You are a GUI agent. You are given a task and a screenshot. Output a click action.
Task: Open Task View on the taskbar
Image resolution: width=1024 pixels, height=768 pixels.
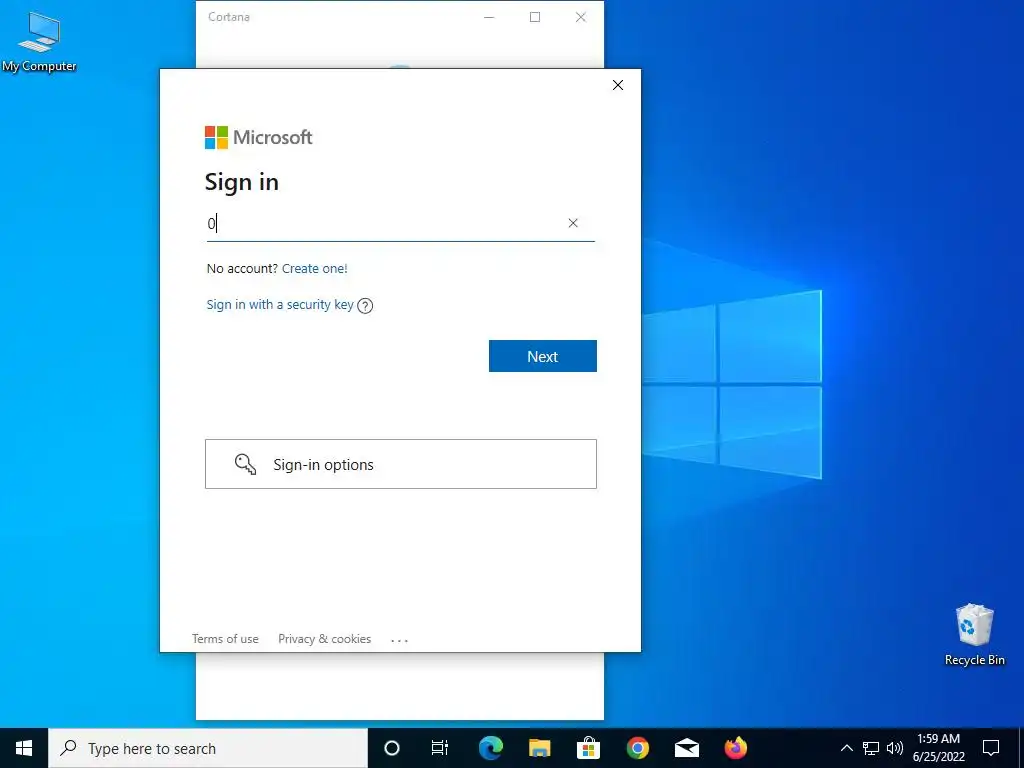pyautogui.click(x=440, y=748)
